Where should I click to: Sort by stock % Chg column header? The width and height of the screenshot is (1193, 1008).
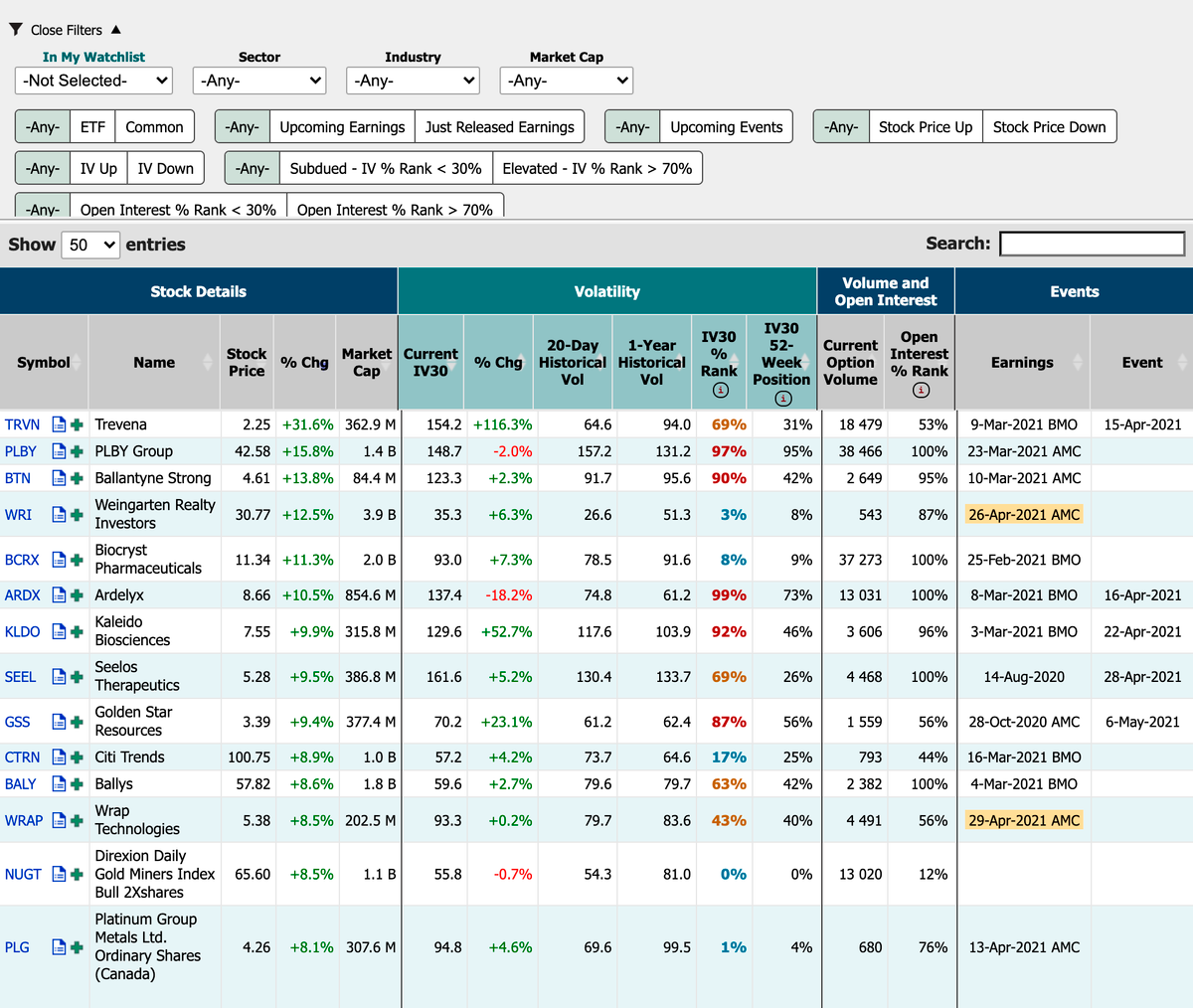[304, 363]
